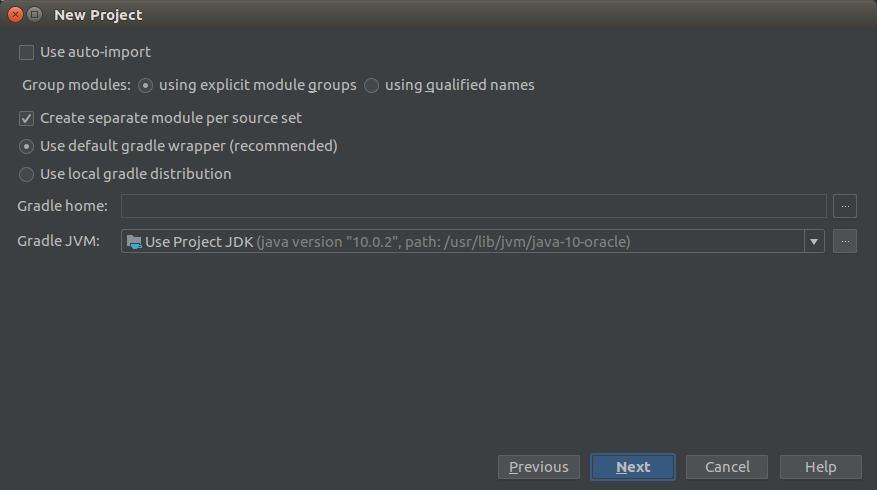Viewport: 877px width, 490px height.
Task: Focus the Gradle home text field
Action: (474, 206)
